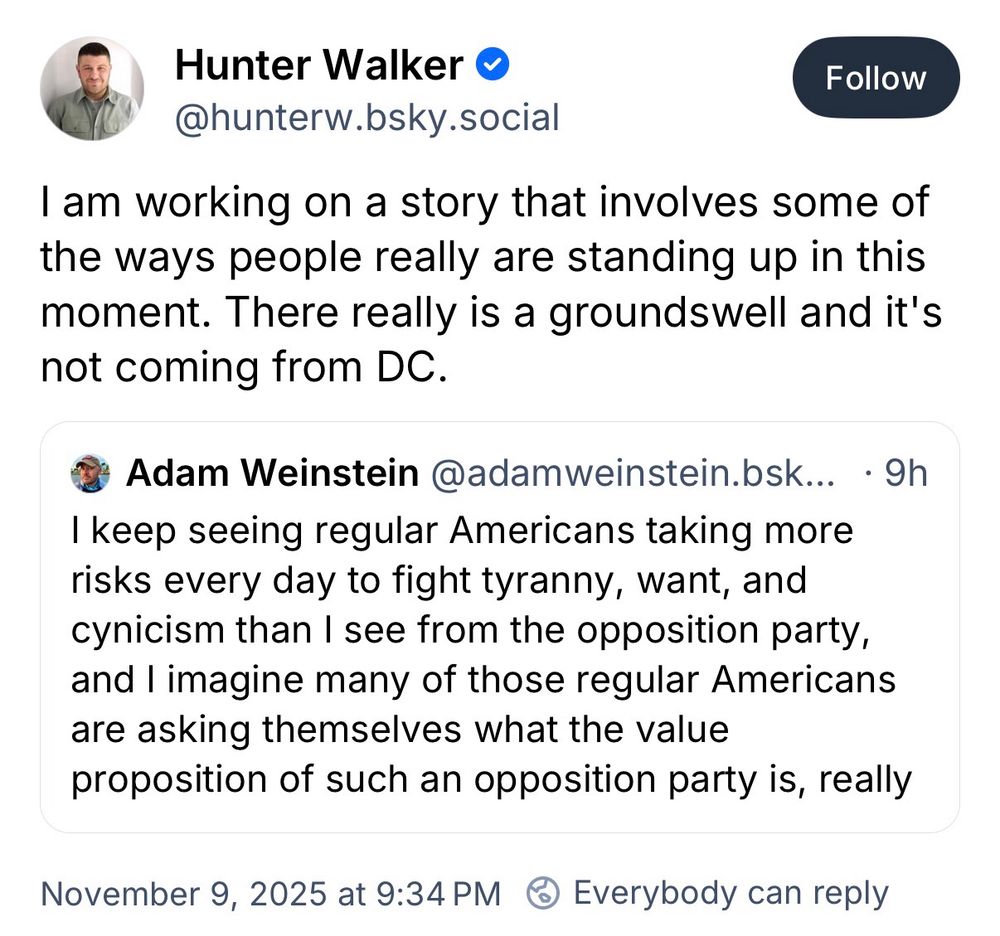1000x936 pixels.
Task: Click the reply-settings icon by Everybody can reply
Action: (x=544, y=892)
